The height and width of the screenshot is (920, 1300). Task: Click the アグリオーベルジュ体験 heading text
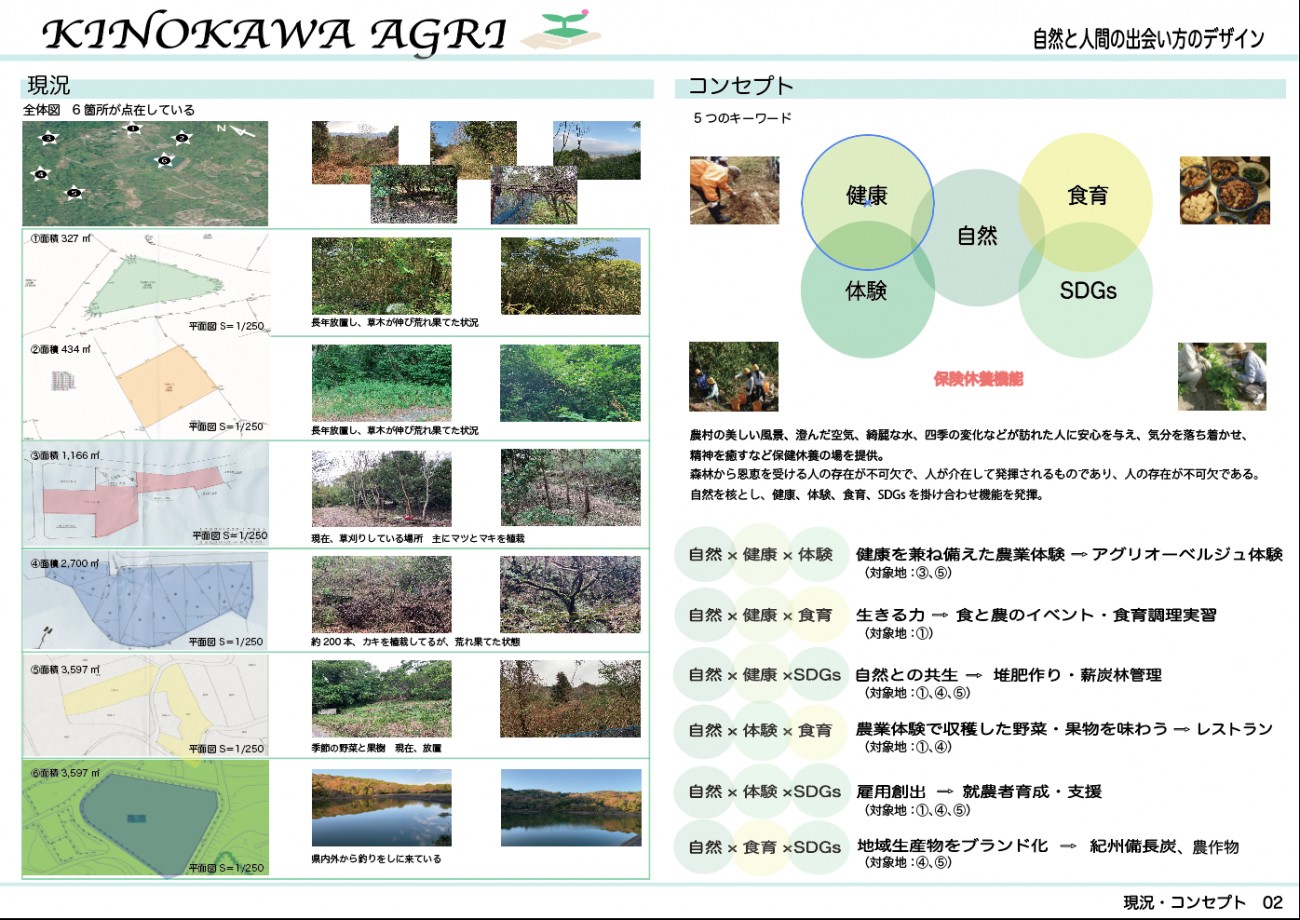click(x=1187, y=555)
